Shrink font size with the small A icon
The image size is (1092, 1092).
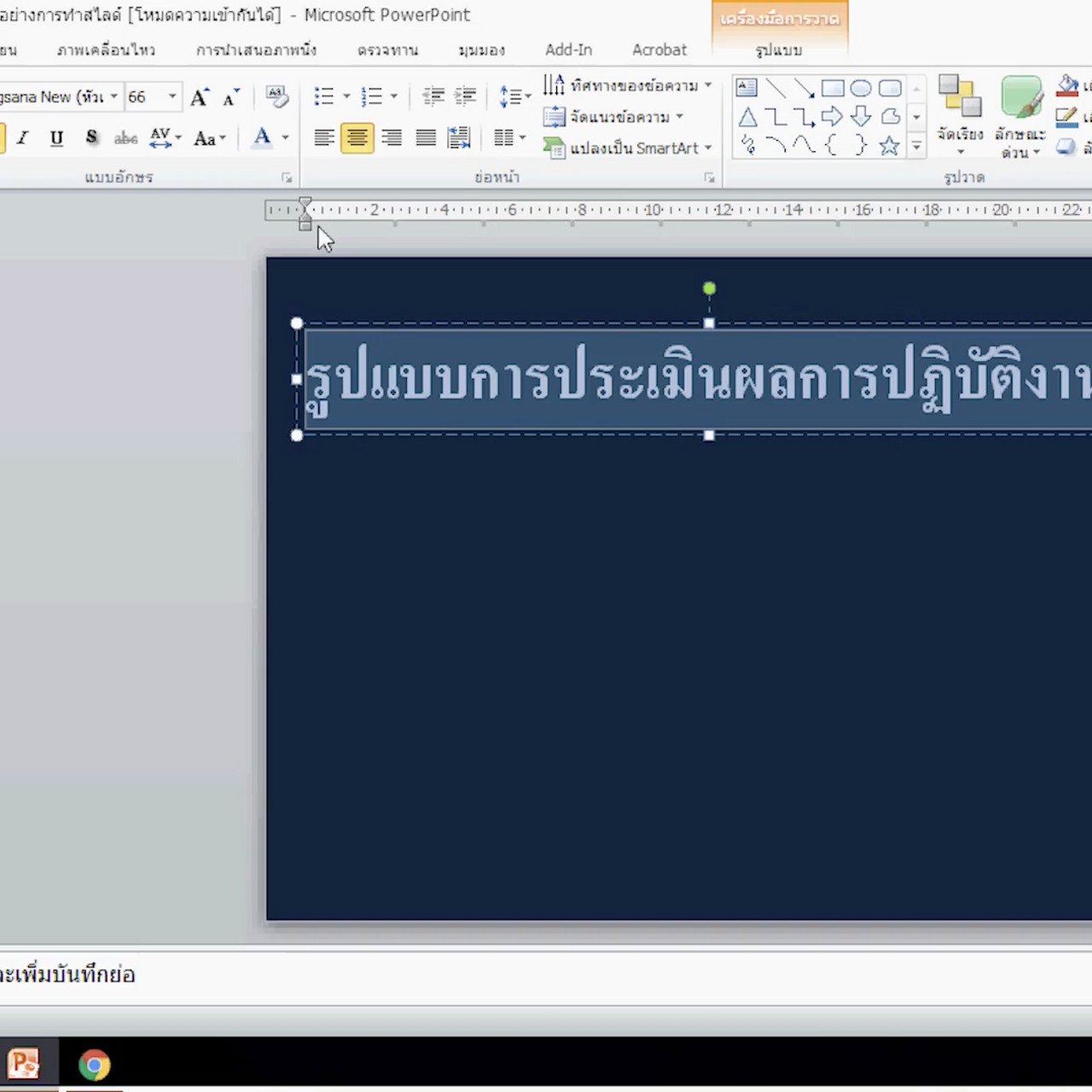pyautogui.click(x=231, y=97)
